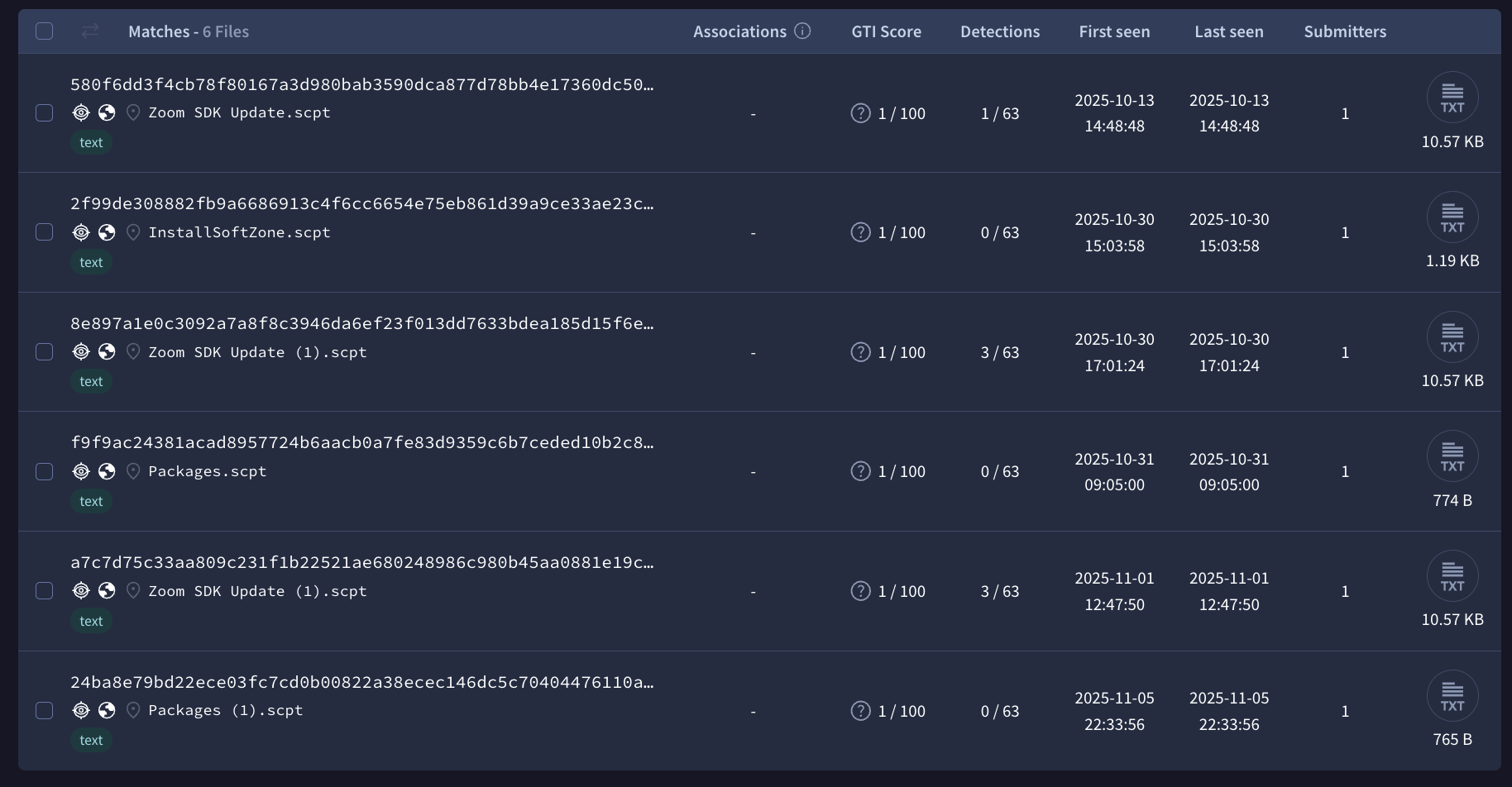The height and width of the screenshot is (787, 1512).
Task: Click TXT file icon for InstallSoftZone.scpt
Action: [x=1452, y=217]
